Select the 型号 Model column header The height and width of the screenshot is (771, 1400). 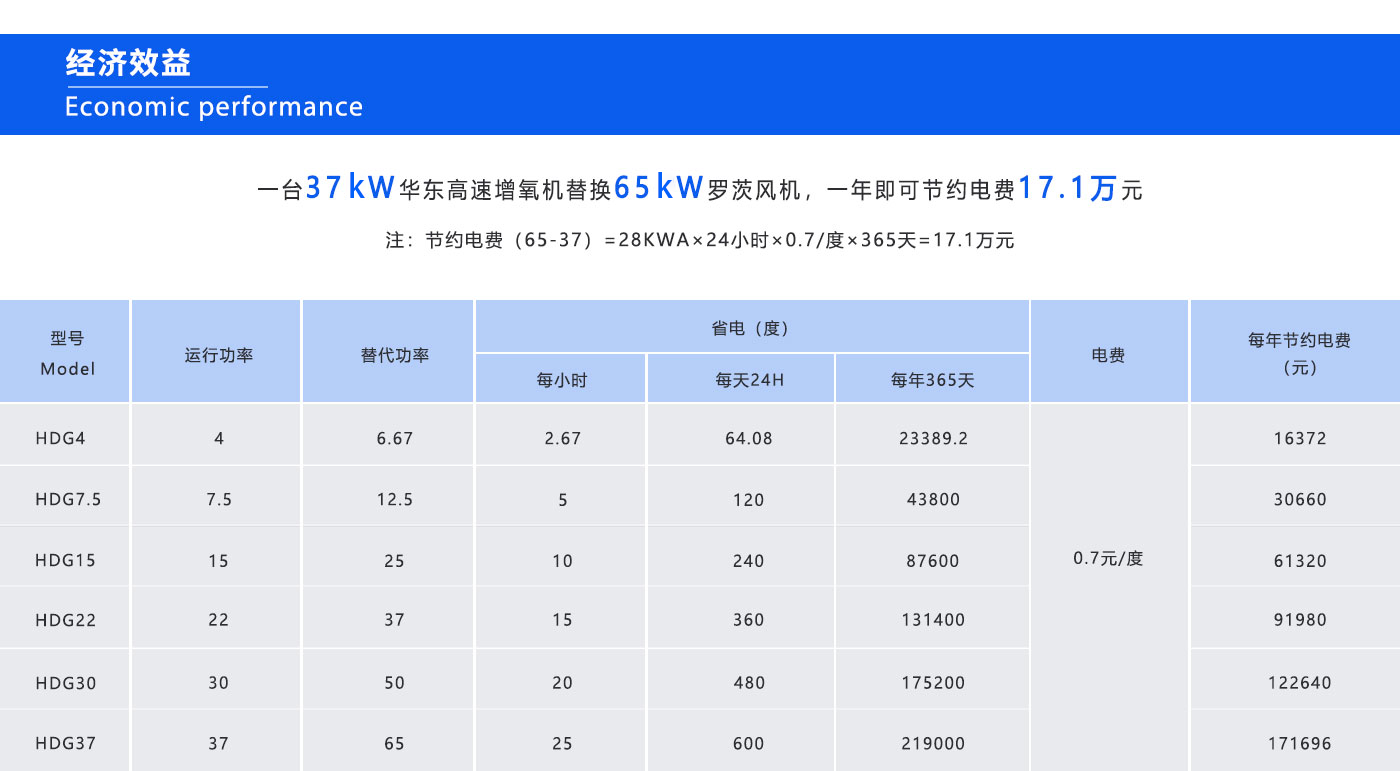pos(67,353)
